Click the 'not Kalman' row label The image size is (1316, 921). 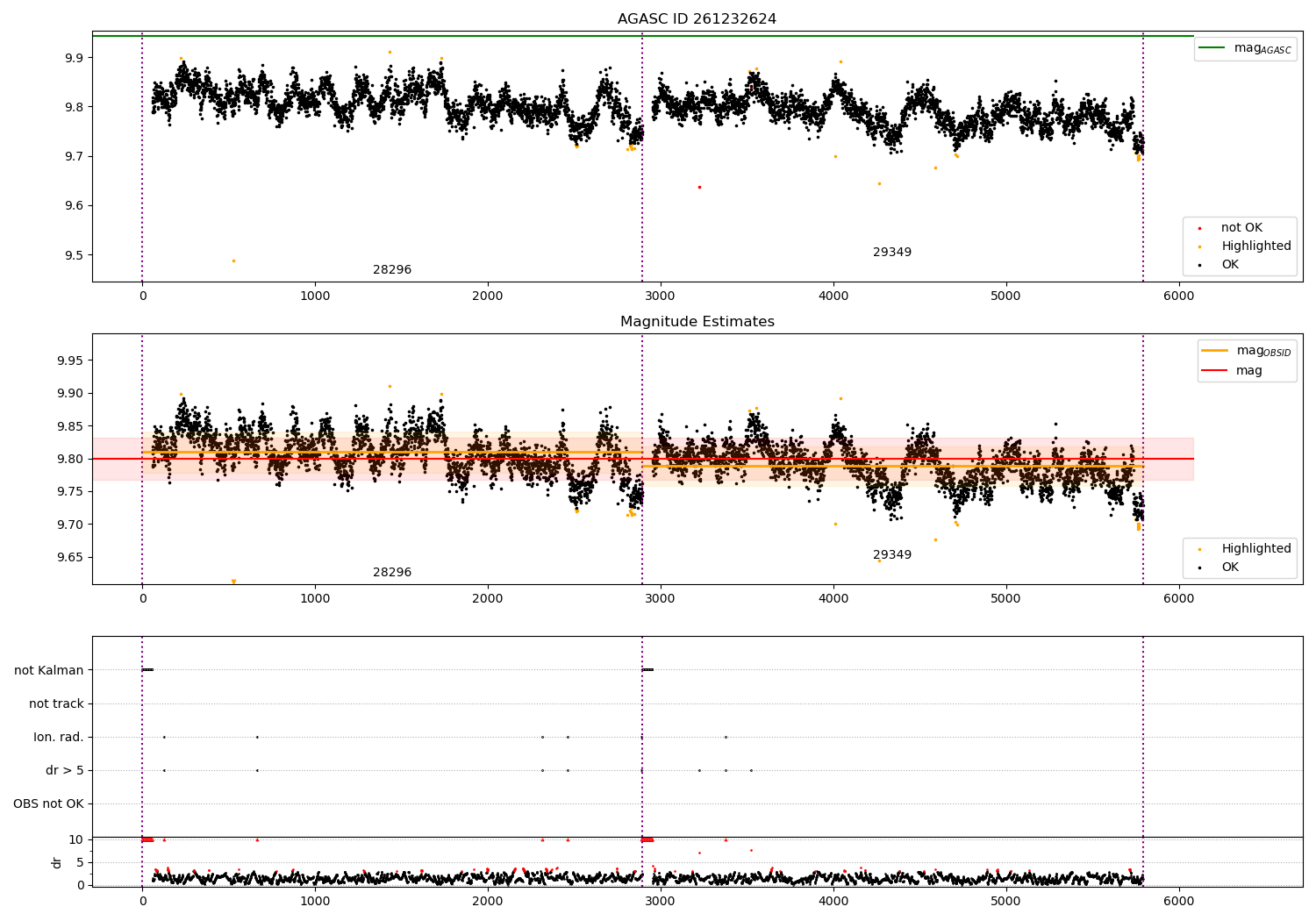[49, 671]
